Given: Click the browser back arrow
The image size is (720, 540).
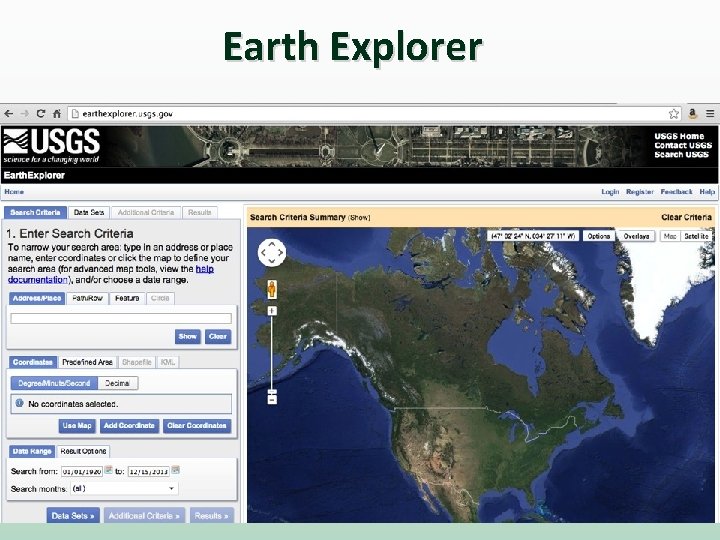Looking at the screenshot, I should [8, 113].
